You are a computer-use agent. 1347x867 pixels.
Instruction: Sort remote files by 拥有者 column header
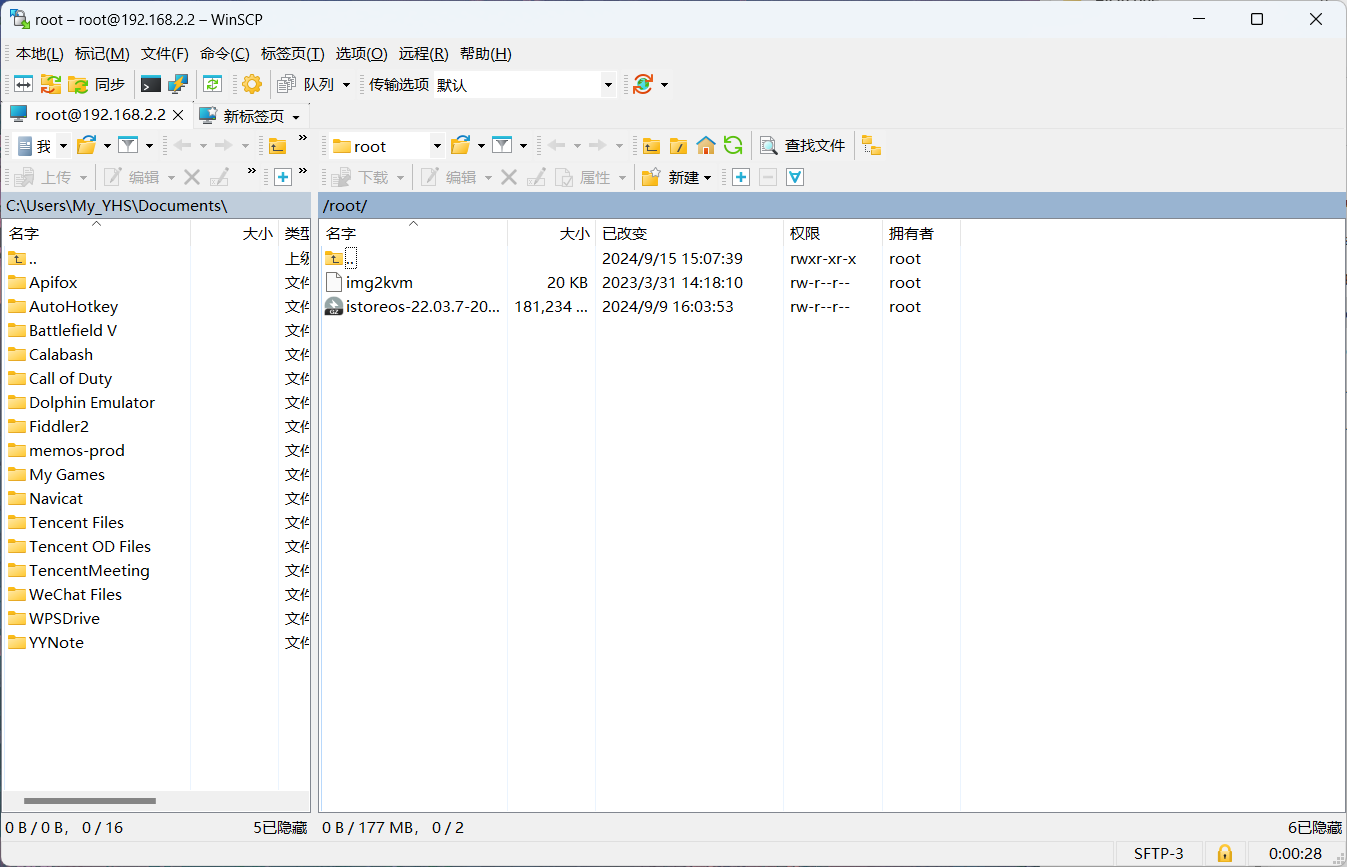pyautogui.click(x=921, y=233)
